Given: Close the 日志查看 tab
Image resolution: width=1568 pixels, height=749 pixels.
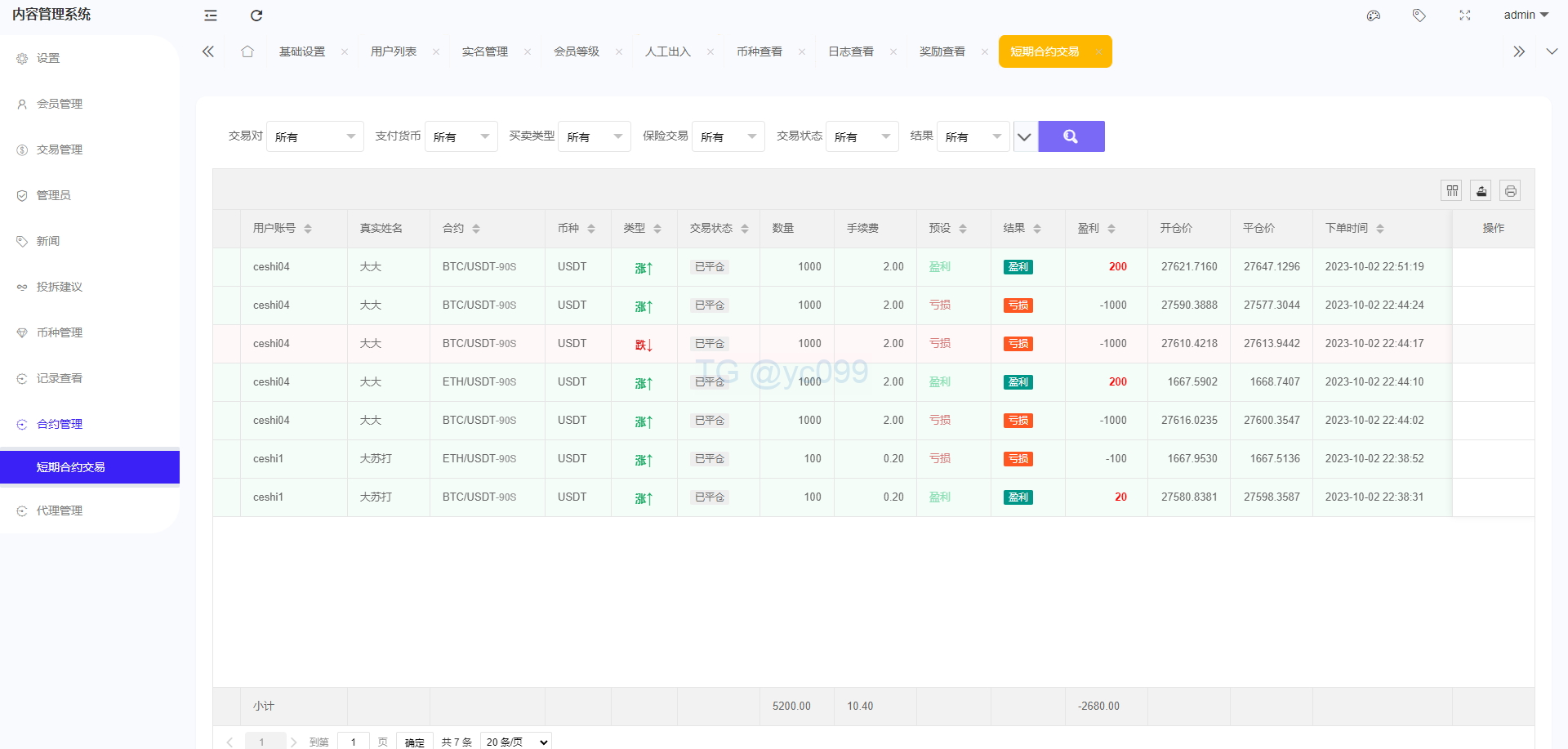Looking at the screenshot, I should 893,51.
